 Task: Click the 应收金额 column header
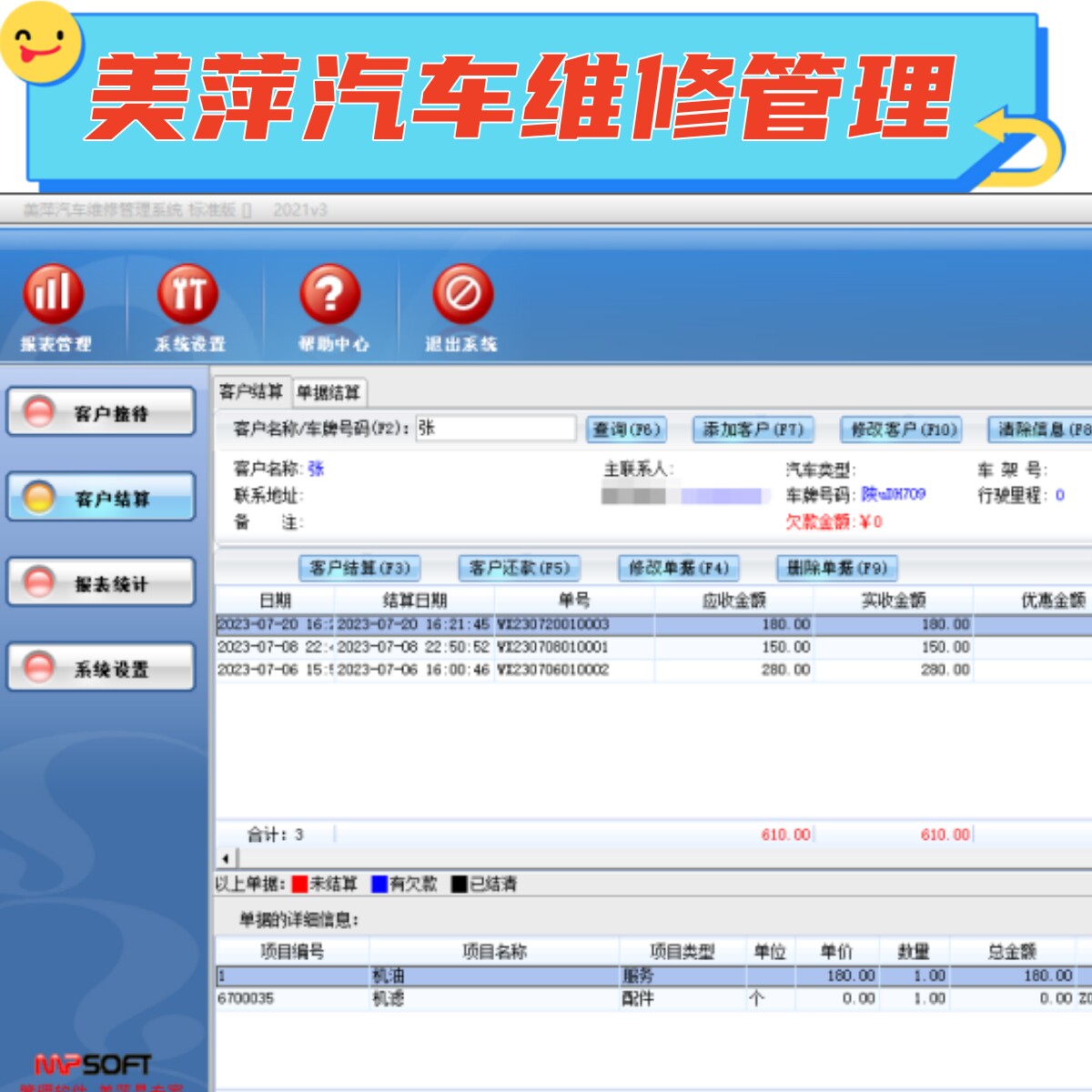pos(733,601)
